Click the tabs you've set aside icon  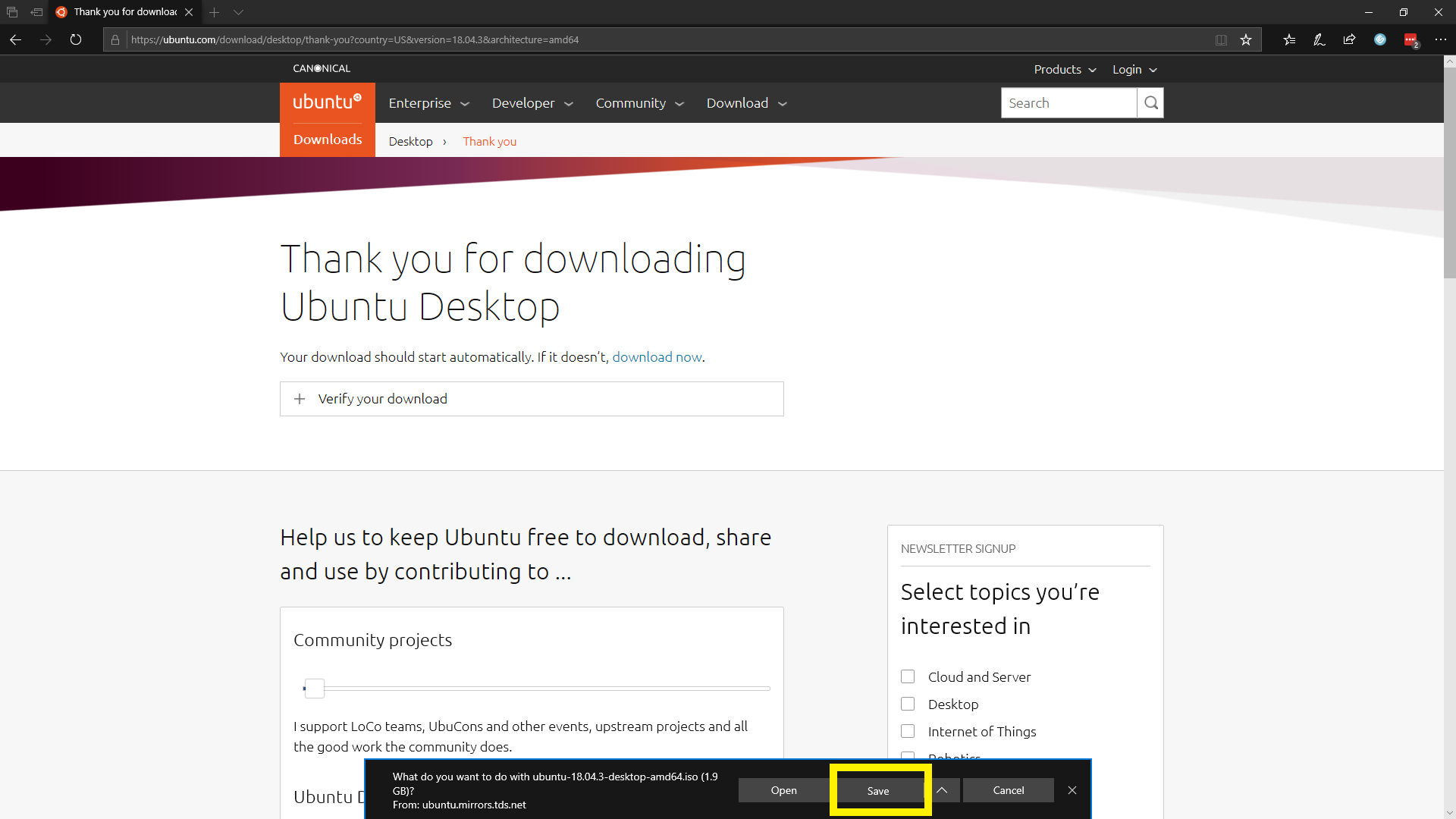point(12,12)
